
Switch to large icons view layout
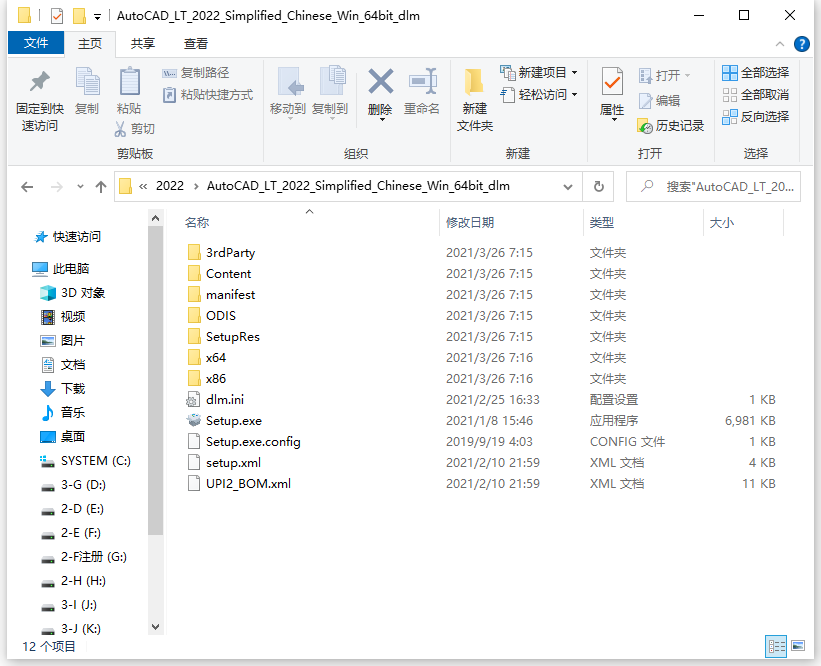(x=798, y=646)
